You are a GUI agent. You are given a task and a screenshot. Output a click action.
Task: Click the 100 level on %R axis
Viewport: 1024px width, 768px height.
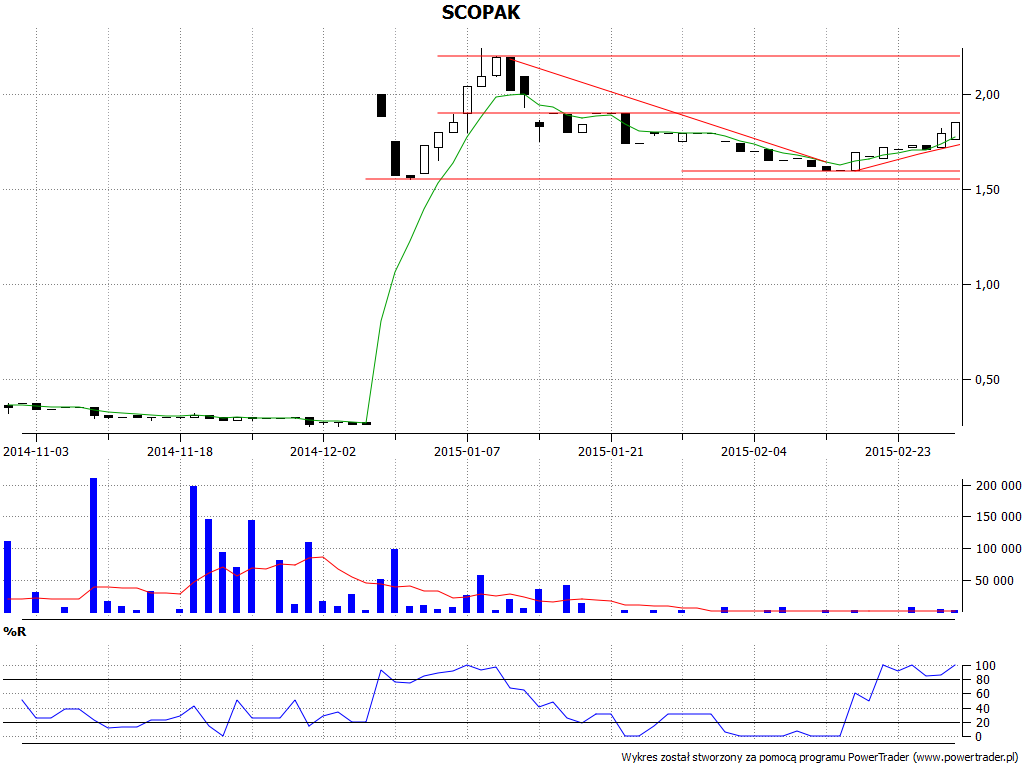(x=985, y=666)
